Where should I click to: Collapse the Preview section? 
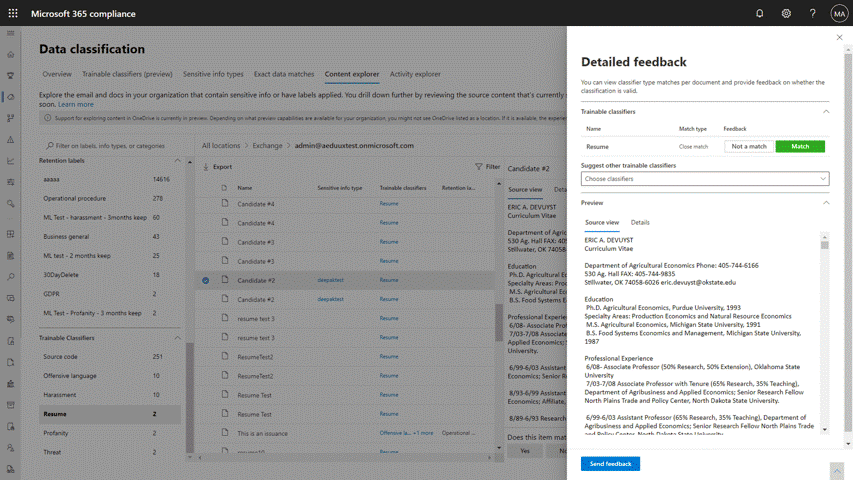[x=826, y=202]
